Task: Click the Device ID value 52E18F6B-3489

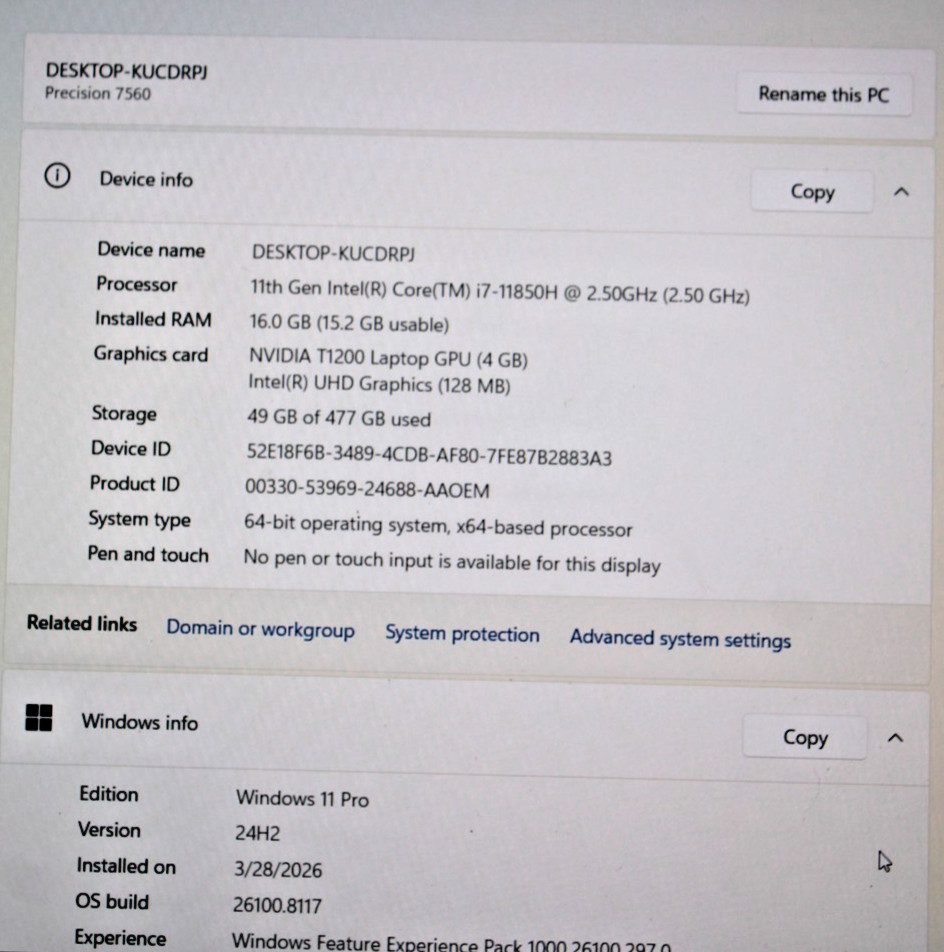Action: (429, 455)
